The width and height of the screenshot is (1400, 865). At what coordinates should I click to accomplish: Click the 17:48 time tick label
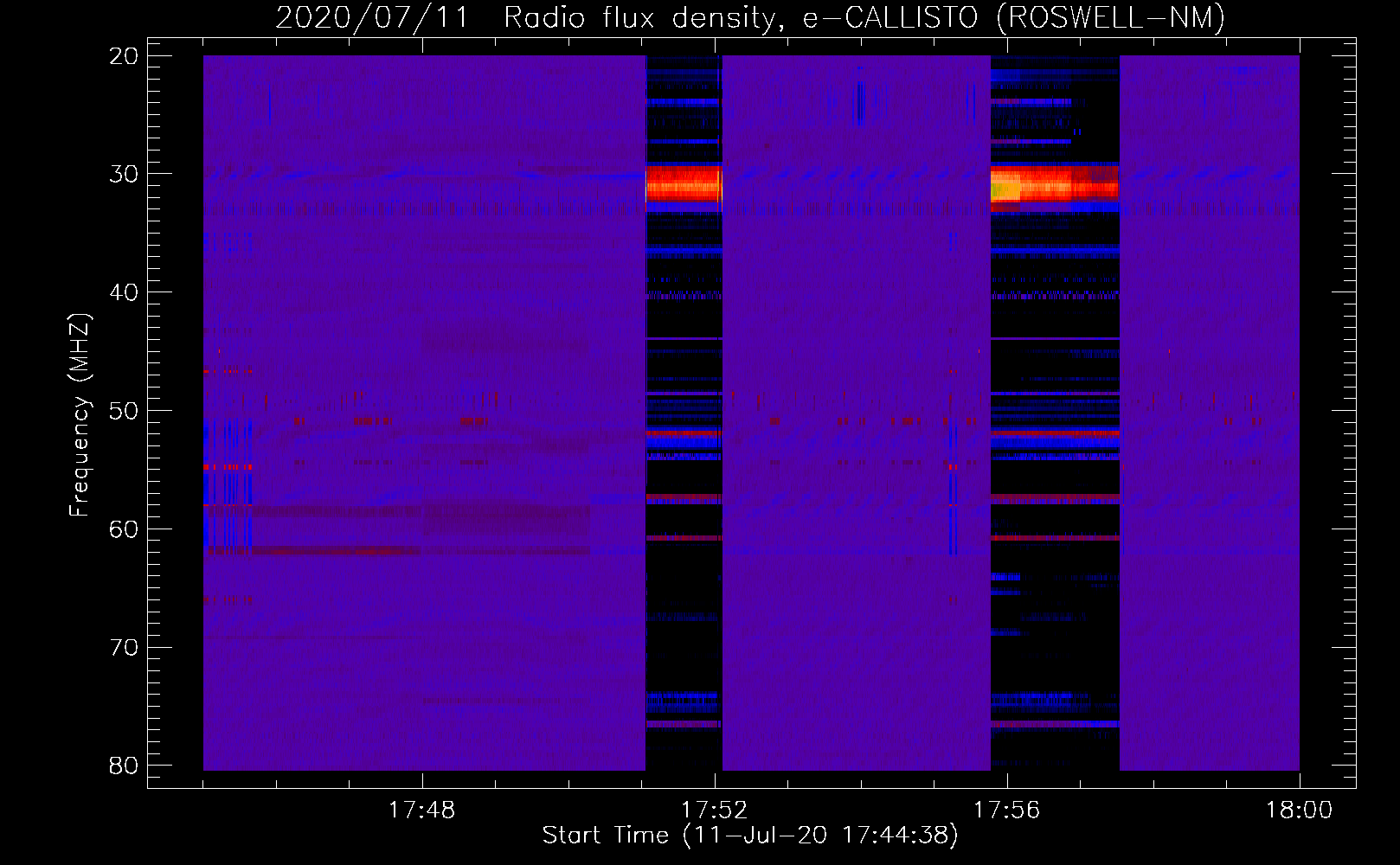tap(421, 811)
